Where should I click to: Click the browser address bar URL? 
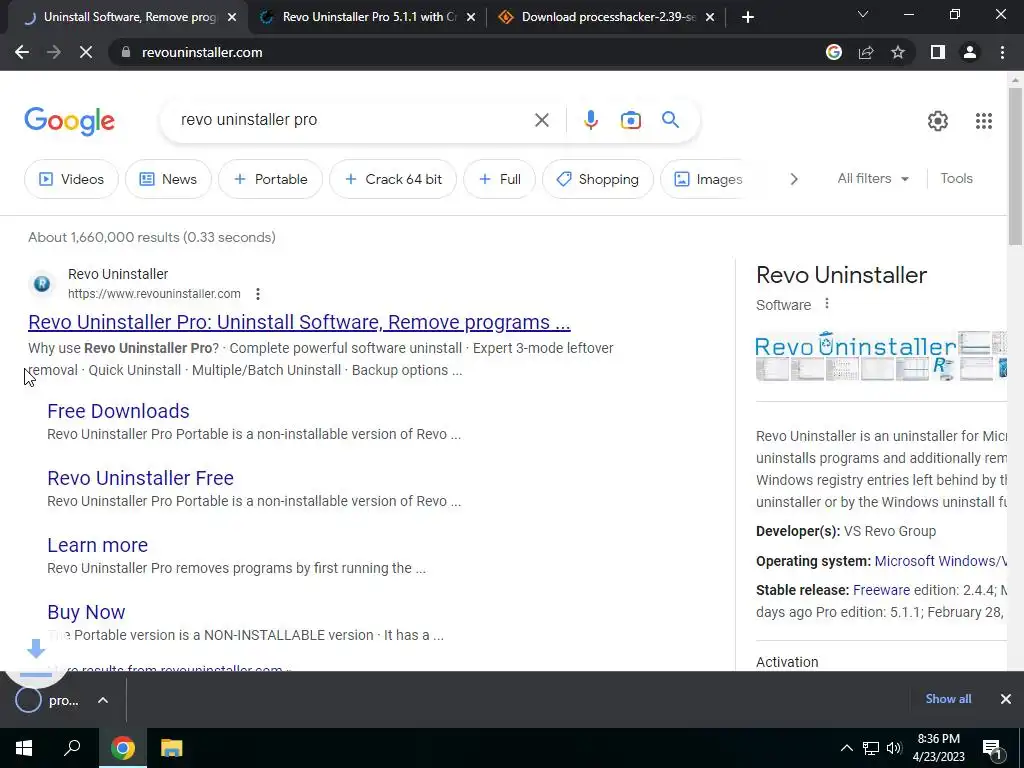[x=202, y=52]
